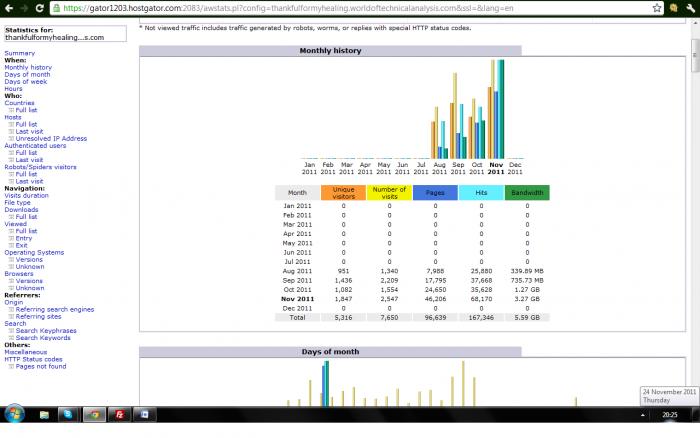Bookmark this page with the star icon
This screenshot has height=438, width=700.
657,8
